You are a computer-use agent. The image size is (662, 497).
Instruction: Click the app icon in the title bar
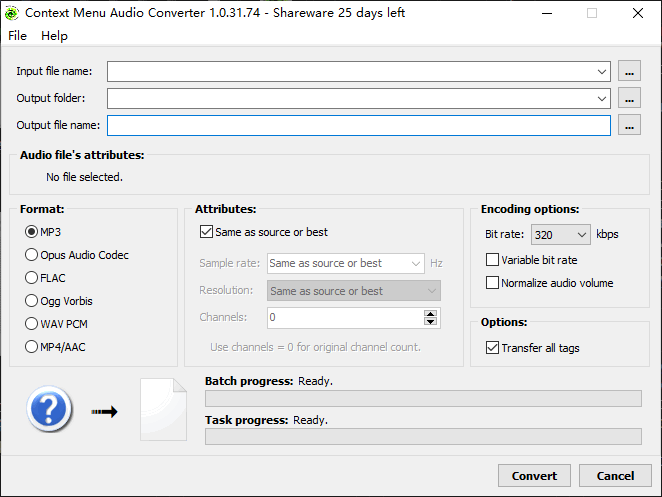tap(14, 13)
